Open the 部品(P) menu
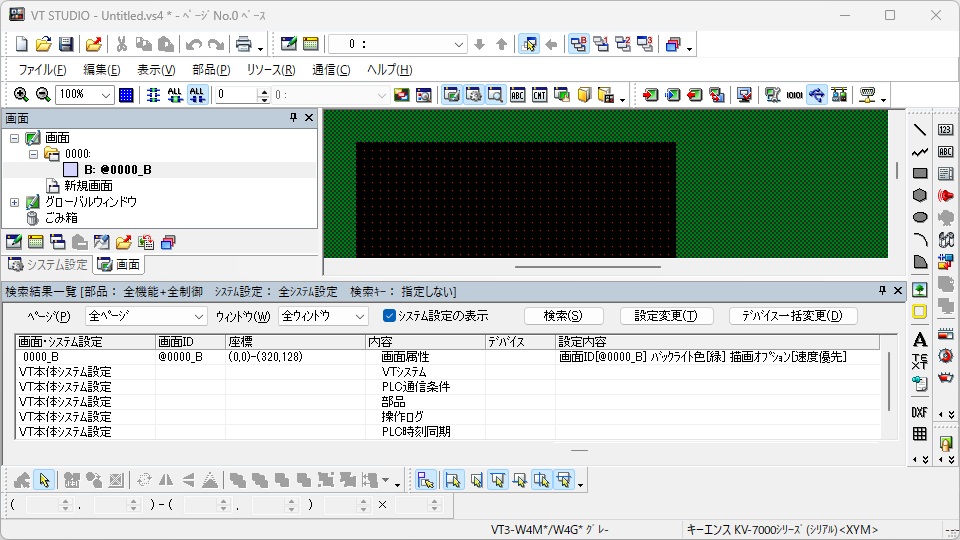This screenshot has height=540, width=960. point(210,70)
